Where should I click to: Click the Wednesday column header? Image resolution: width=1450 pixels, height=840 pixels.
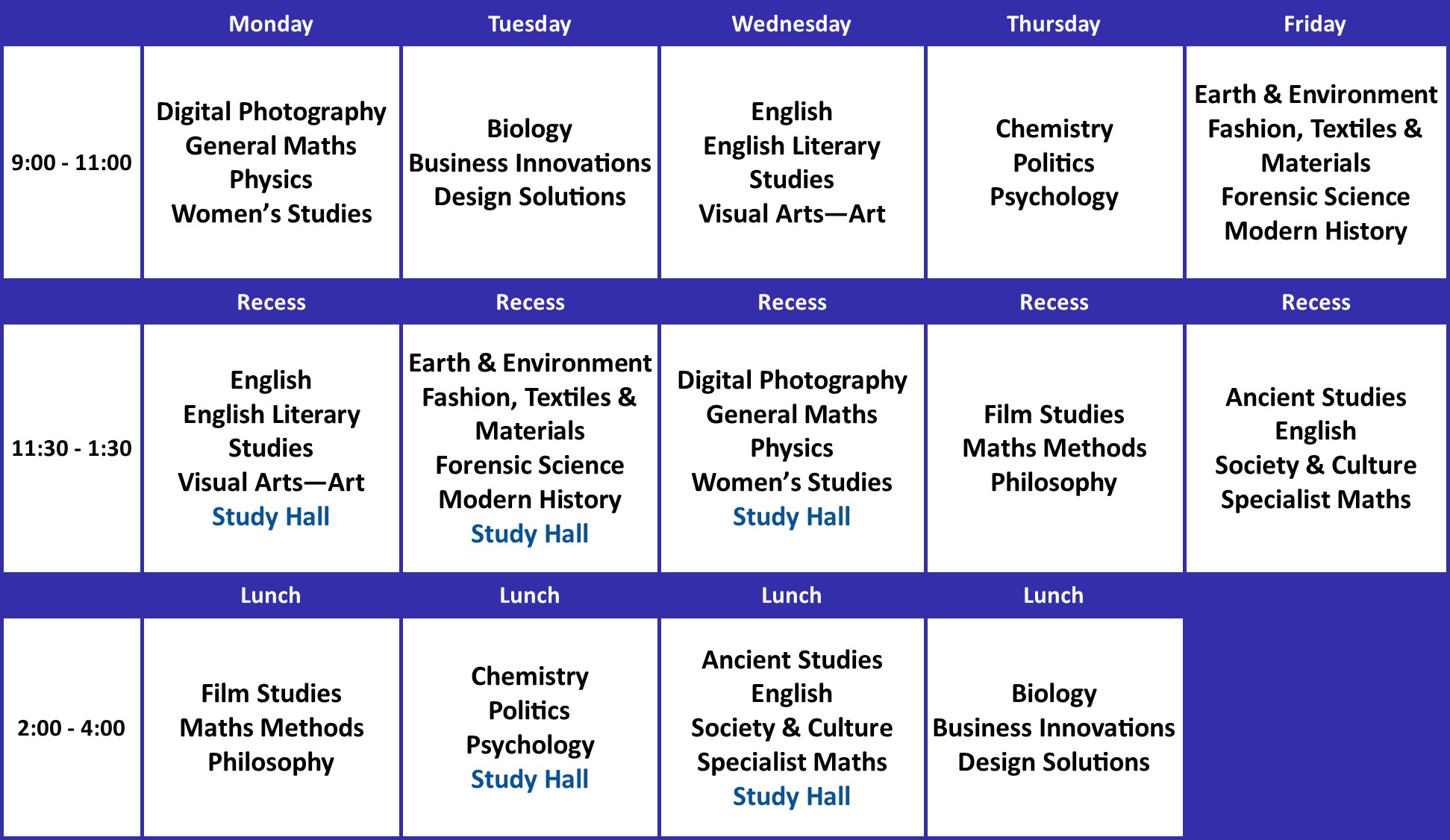(x=791, y=24)
